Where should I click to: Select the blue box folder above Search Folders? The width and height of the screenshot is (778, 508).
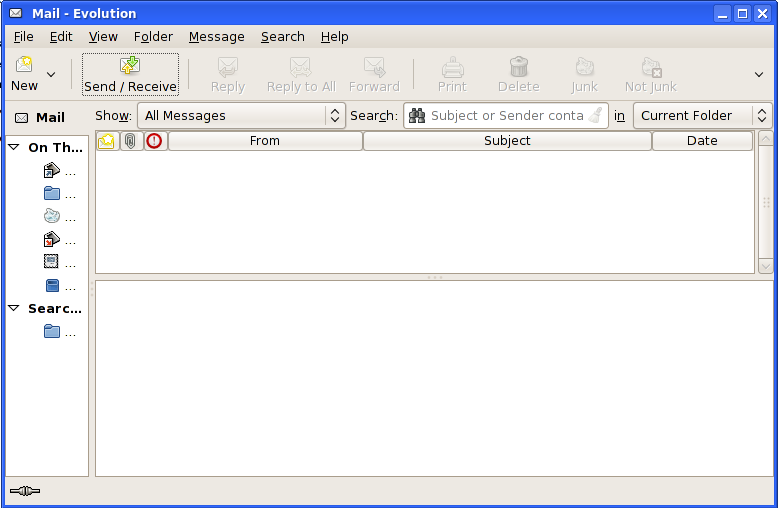[x=52, y=285]
